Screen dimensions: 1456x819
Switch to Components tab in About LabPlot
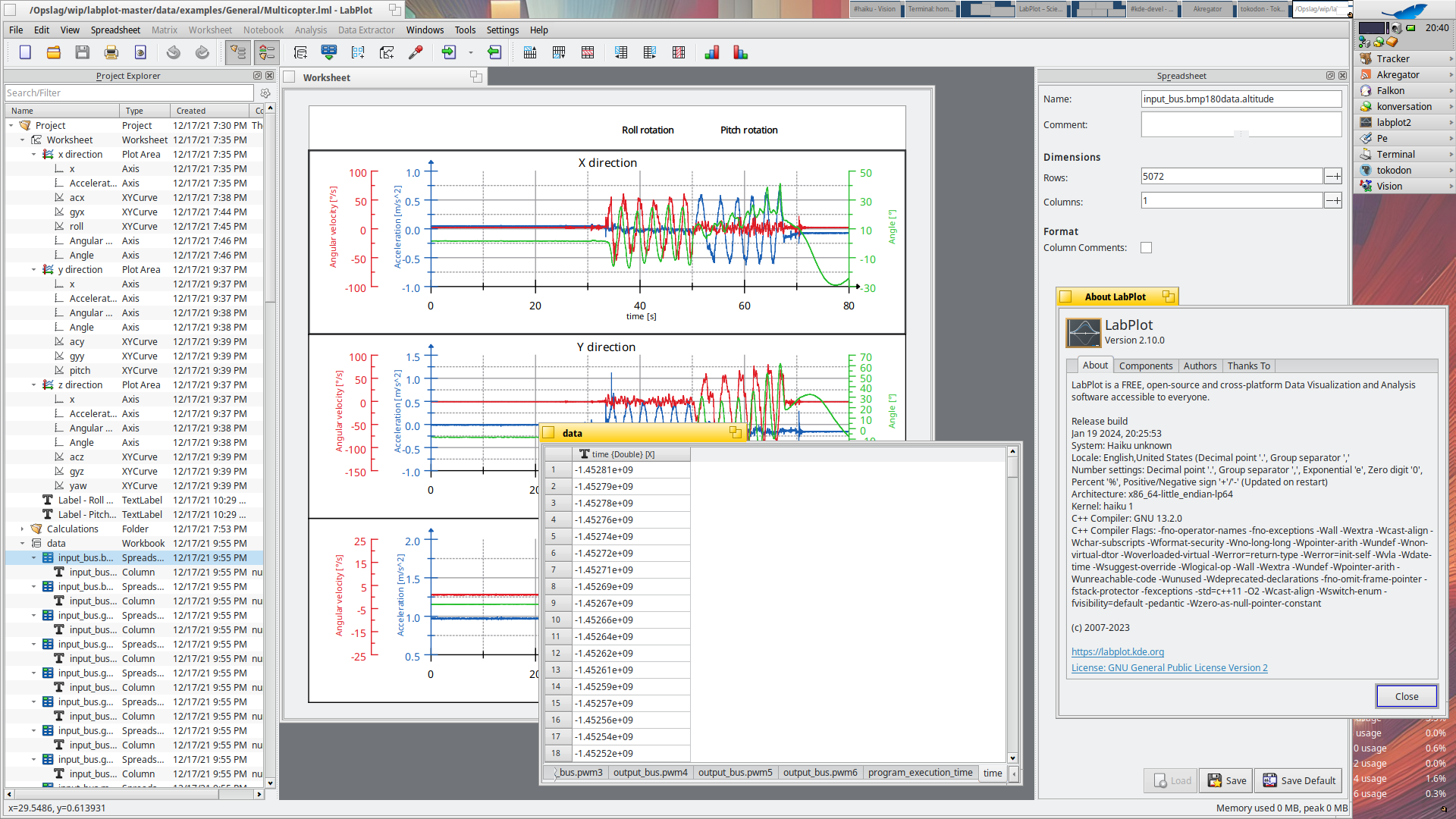[x=1146, y=366]
